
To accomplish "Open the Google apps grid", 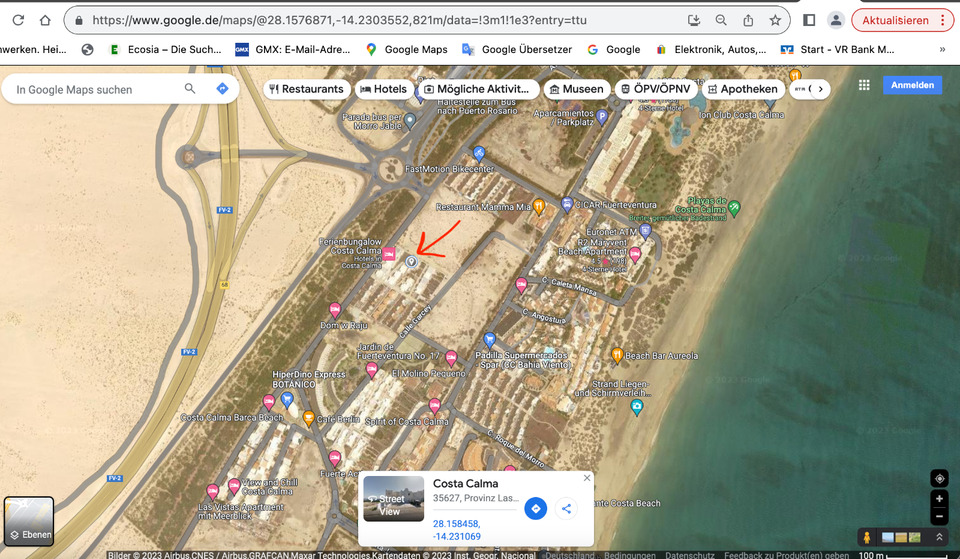I will [x=864, y=85].
